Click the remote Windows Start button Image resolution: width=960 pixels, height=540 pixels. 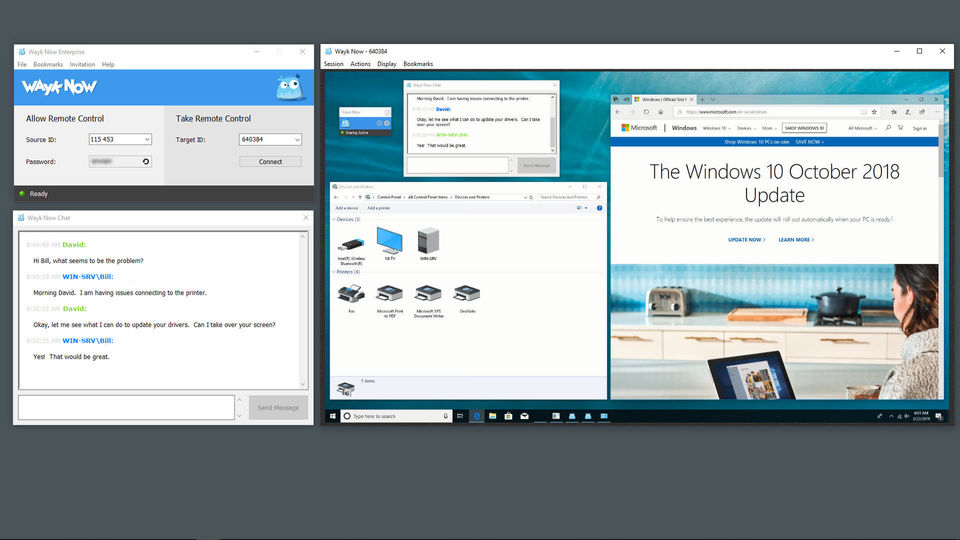pyautogui.click(x=332, y=416)
